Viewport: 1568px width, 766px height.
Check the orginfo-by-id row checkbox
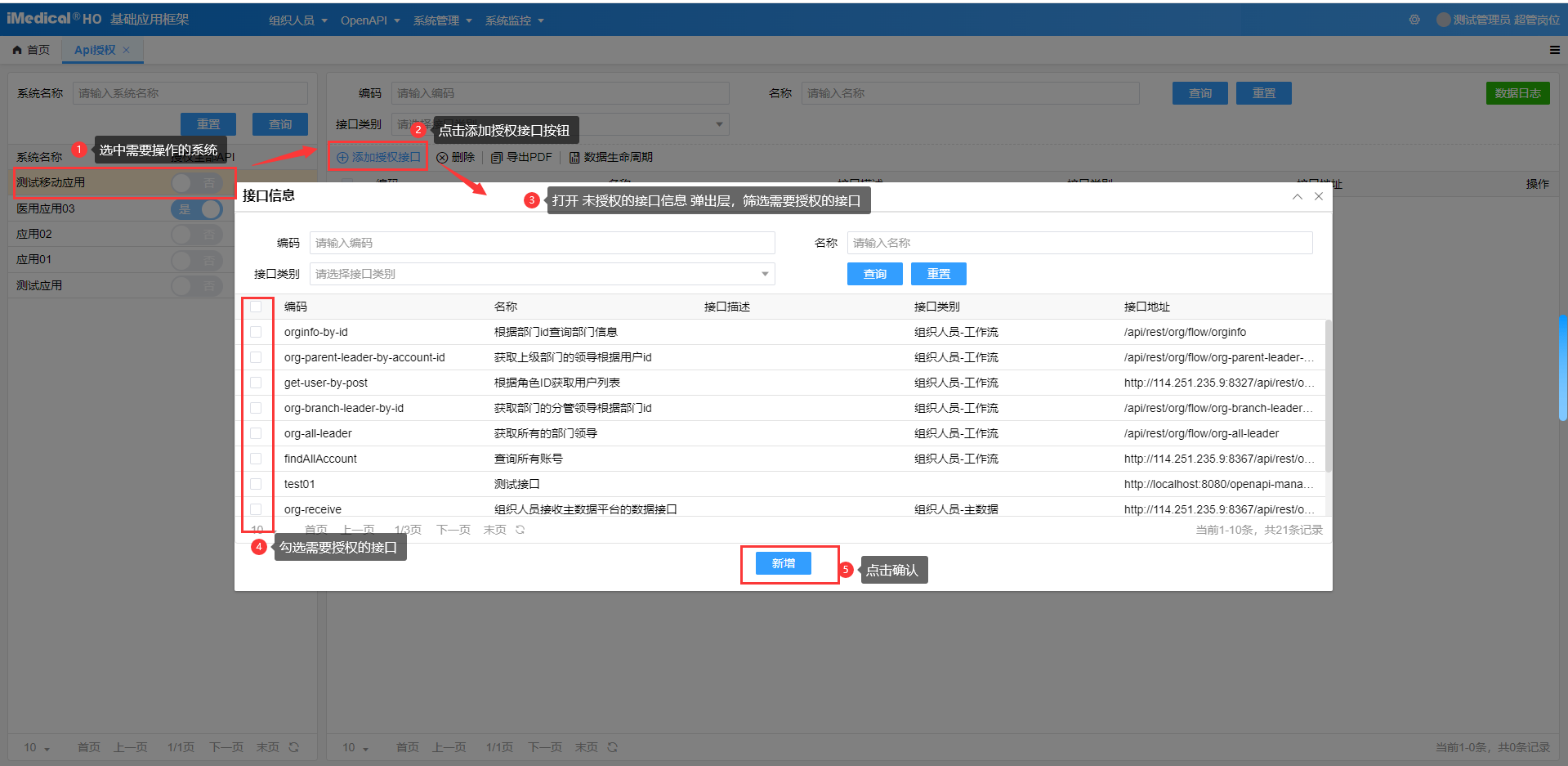pyautogui.click(x=256, y=332)
